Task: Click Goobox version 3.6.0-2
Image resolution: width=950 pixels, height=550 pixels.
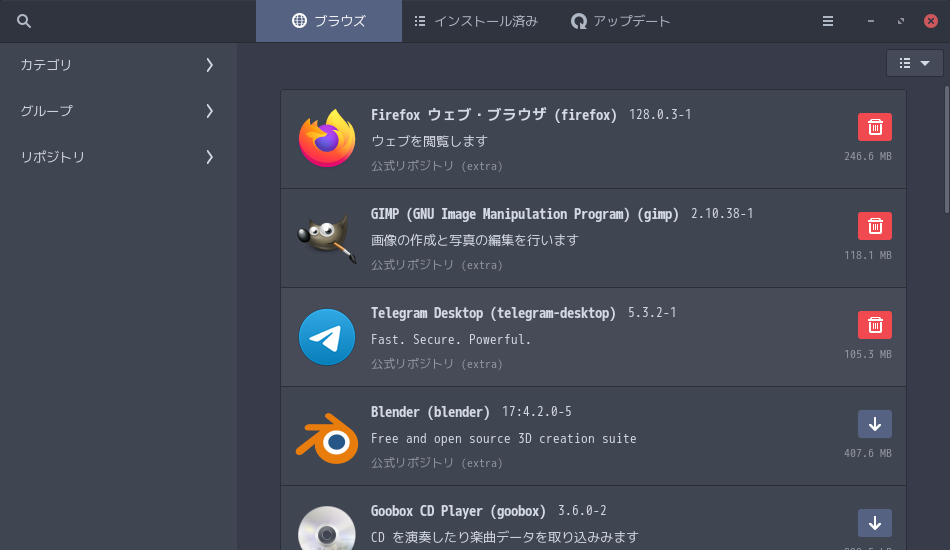Action: (582, 511)
